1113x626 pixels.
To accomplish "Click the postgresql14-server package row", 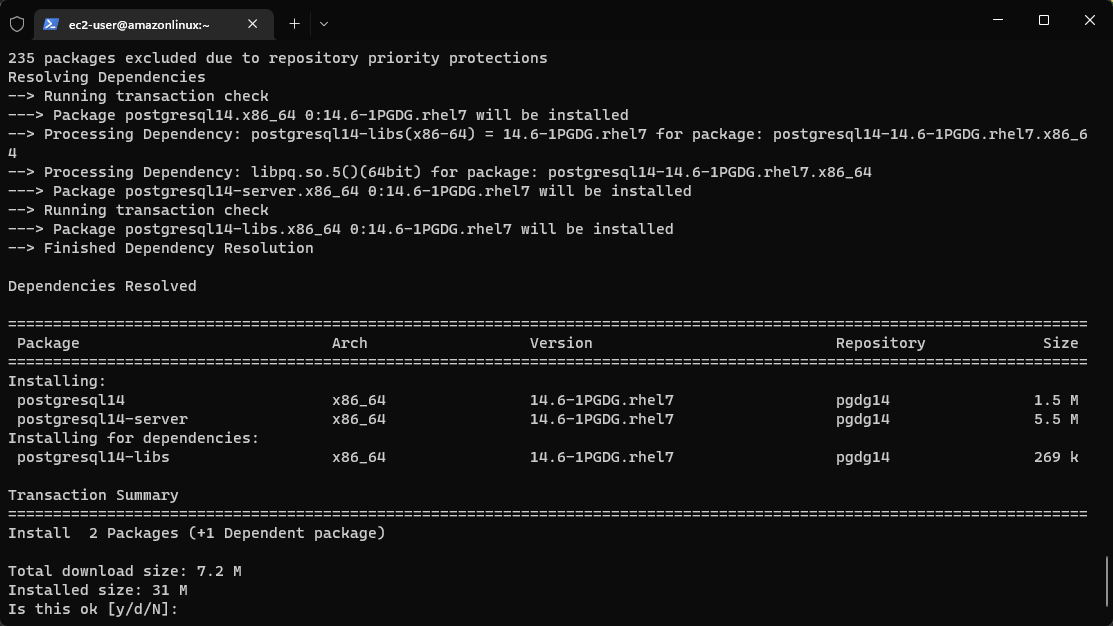I will [x=100, y=419].
